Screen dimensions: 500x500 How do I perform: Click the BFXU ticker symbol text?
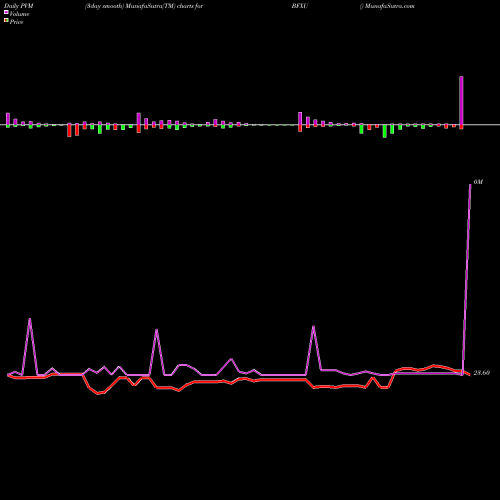[300, 6]
